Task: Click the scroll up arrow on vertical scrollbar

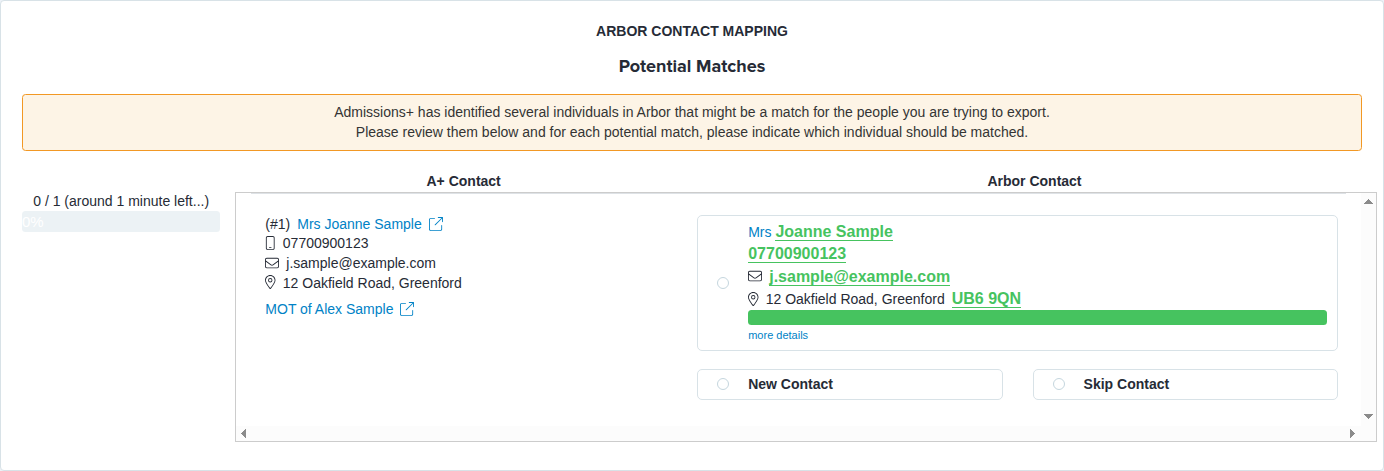Action: [x=1368, y=201]
